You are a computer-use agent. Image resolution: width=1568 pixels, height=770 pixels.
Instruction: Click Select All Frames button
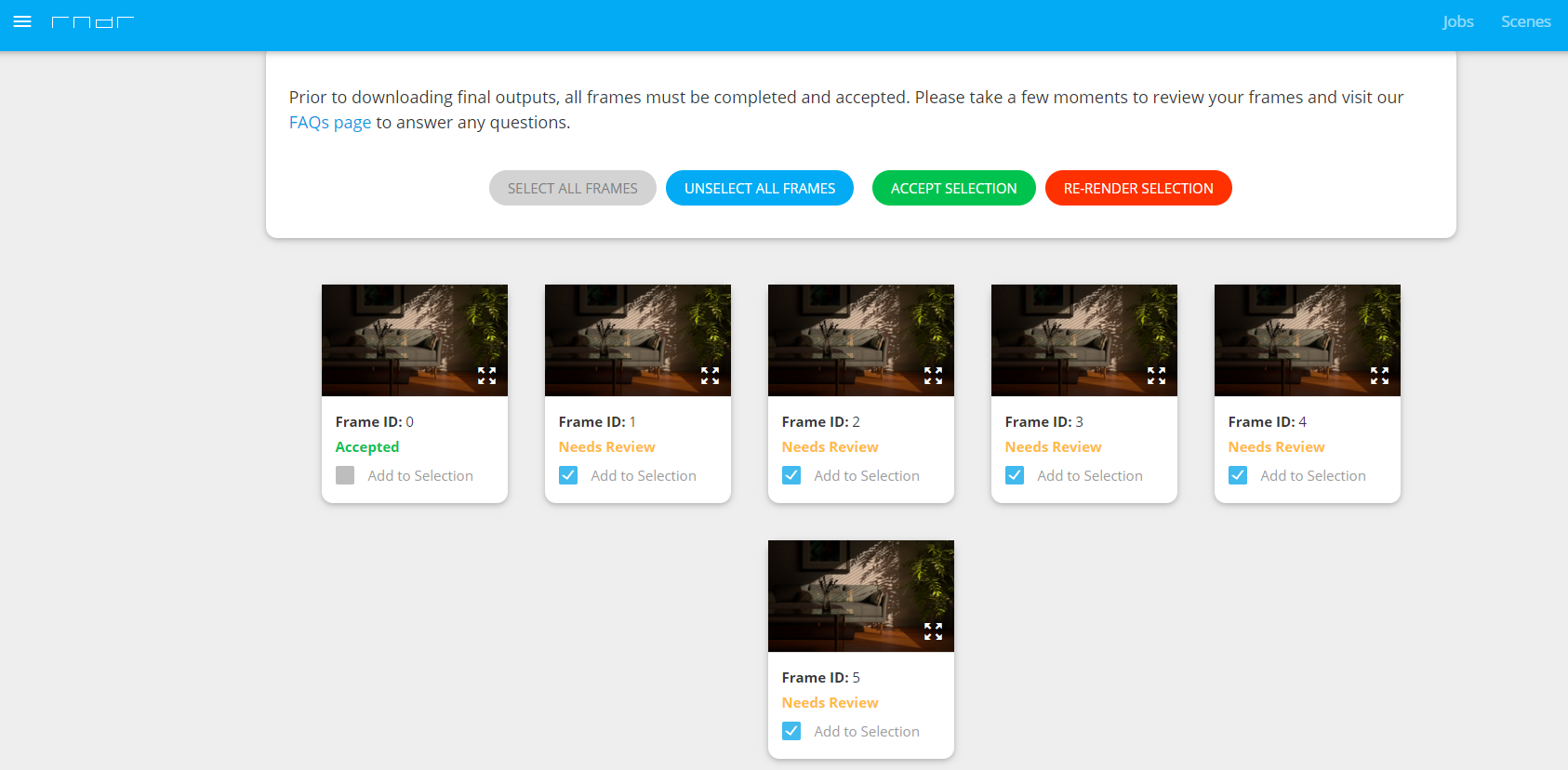(x=573, y=188)
